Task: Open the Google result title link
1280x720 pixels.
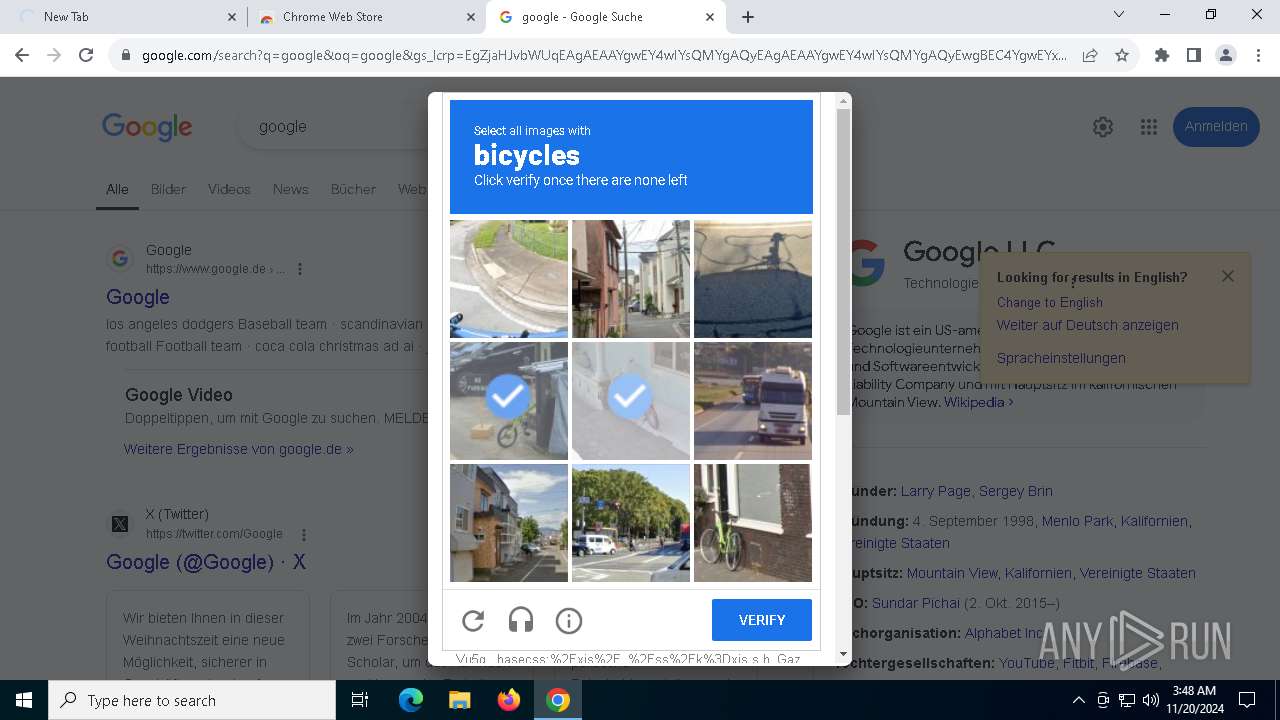Action: (x=138, y=297)
